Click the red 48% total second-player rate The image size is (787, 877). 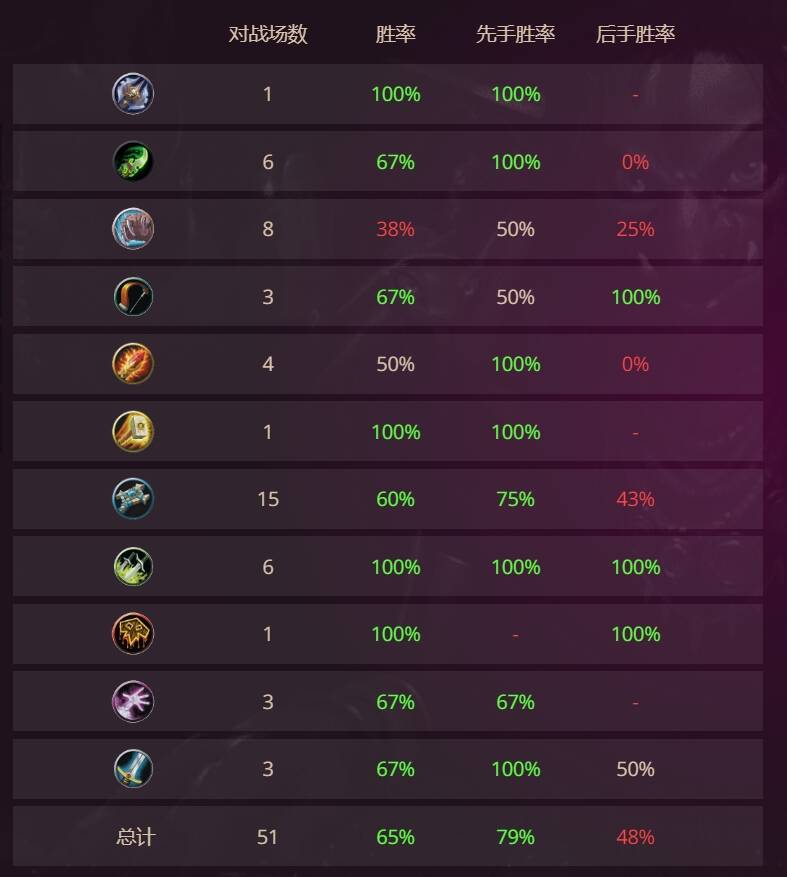coord(635,837)
